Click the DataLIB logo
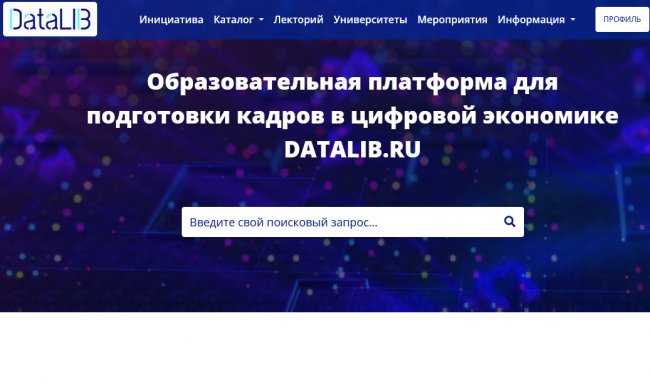The width and height of the screenshot is (650, 385). (x=50, y=19)
